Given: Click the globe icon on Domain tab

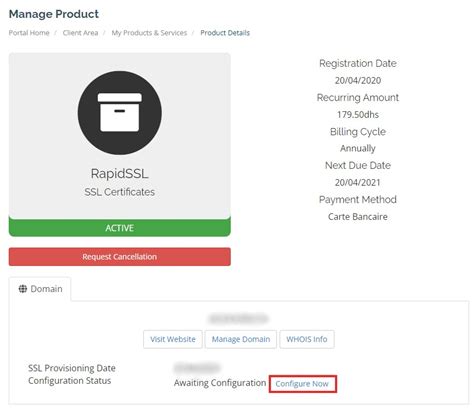Looking at the screenshot, I should 23,289.
